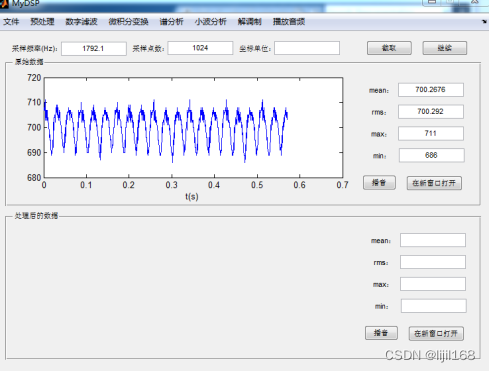Click the 采样频率(Hz) label
The height and width of the screenshot is (372, 490).
pyautogui.click(x=35, y=49)
